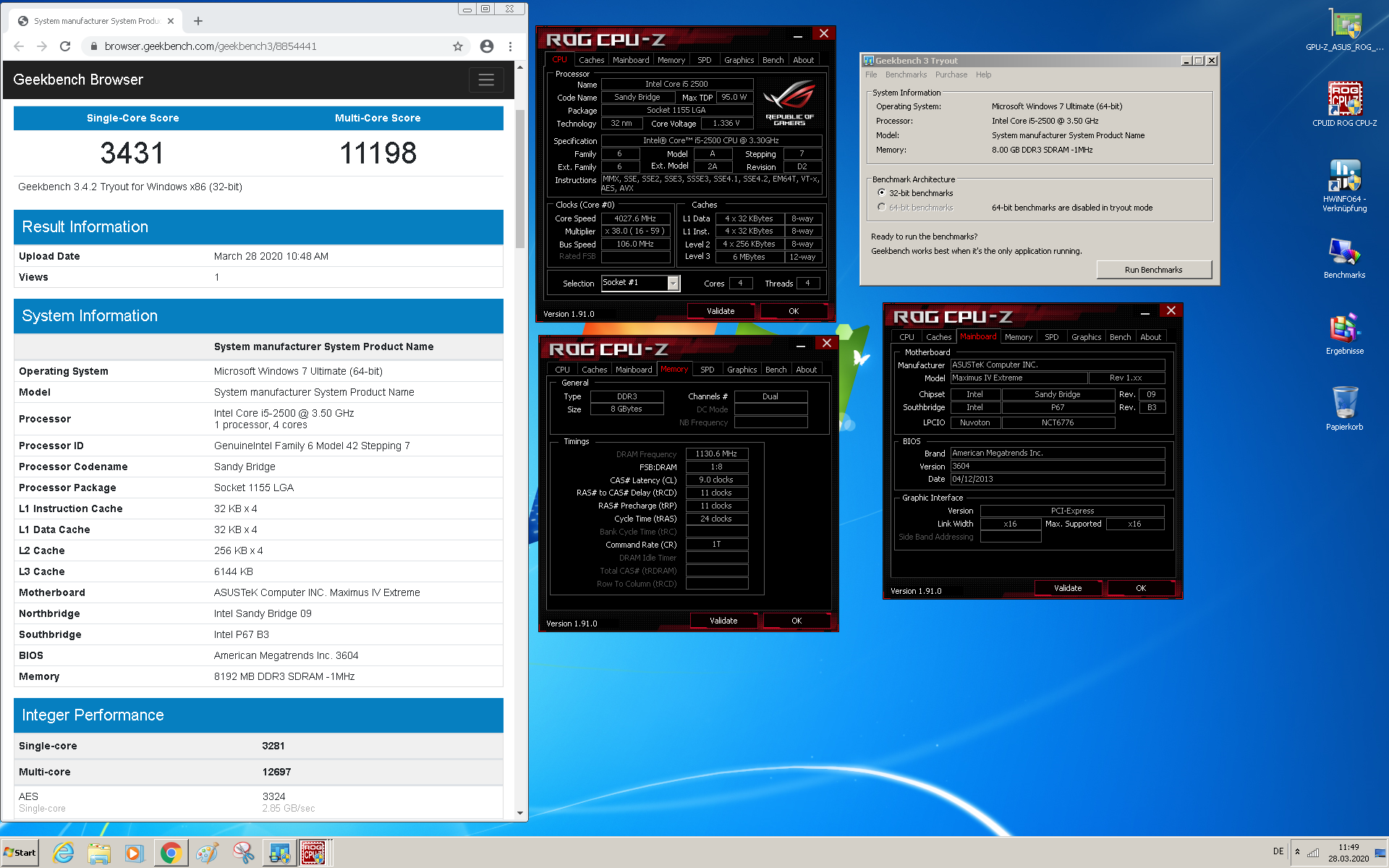Open Benchmarks desktop folder icon

pyautogui.click(x=1344, y=258)
